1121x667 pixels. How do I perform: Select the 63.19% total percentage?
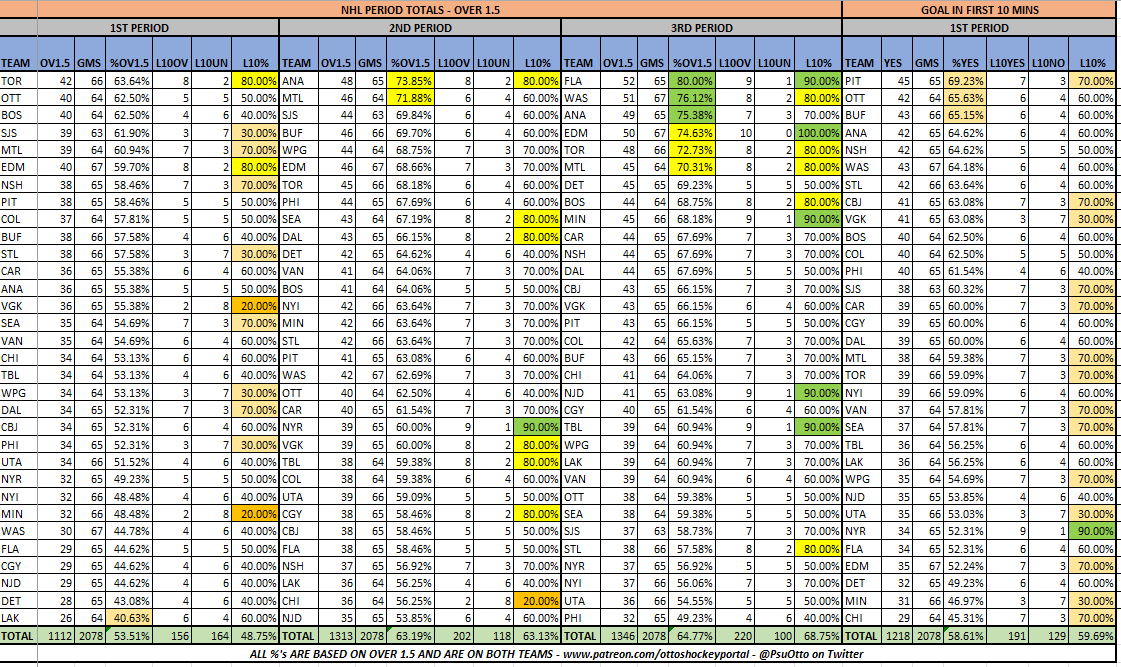[x=410, y=636]
